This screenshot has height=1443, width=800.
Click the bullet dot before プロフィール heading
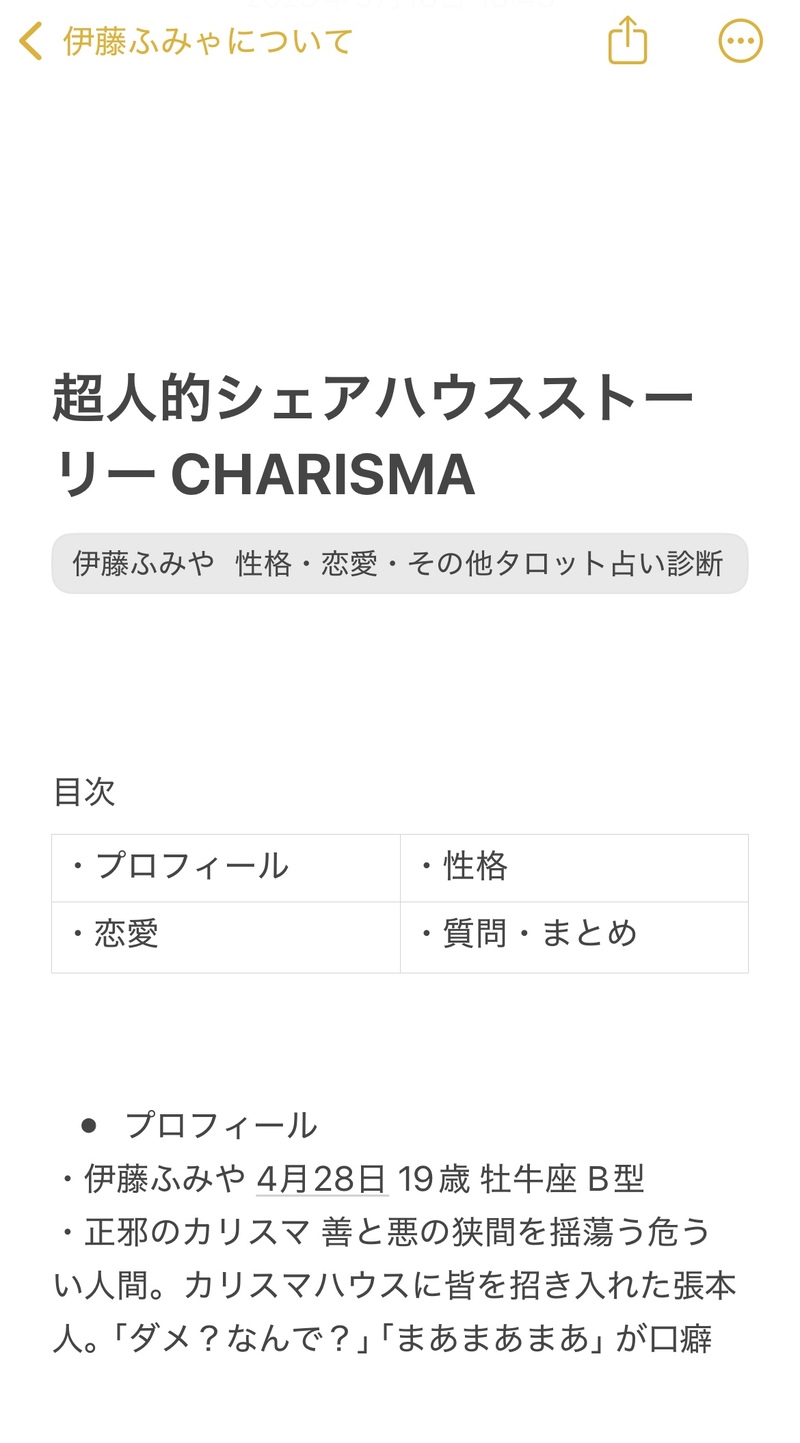89,1126
